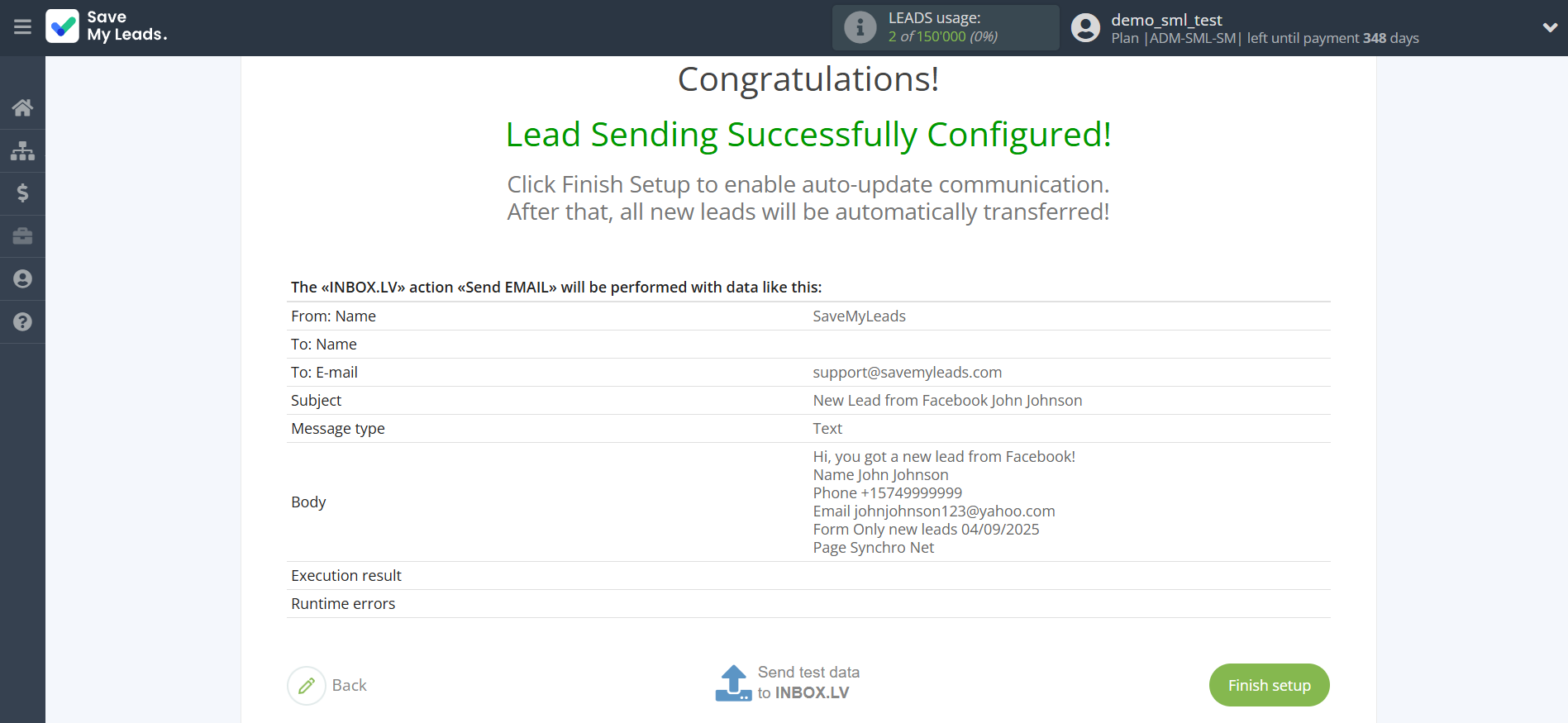Click the user avatar icon
Viewport: 1568px width, 723px height.
point(1085,27)
